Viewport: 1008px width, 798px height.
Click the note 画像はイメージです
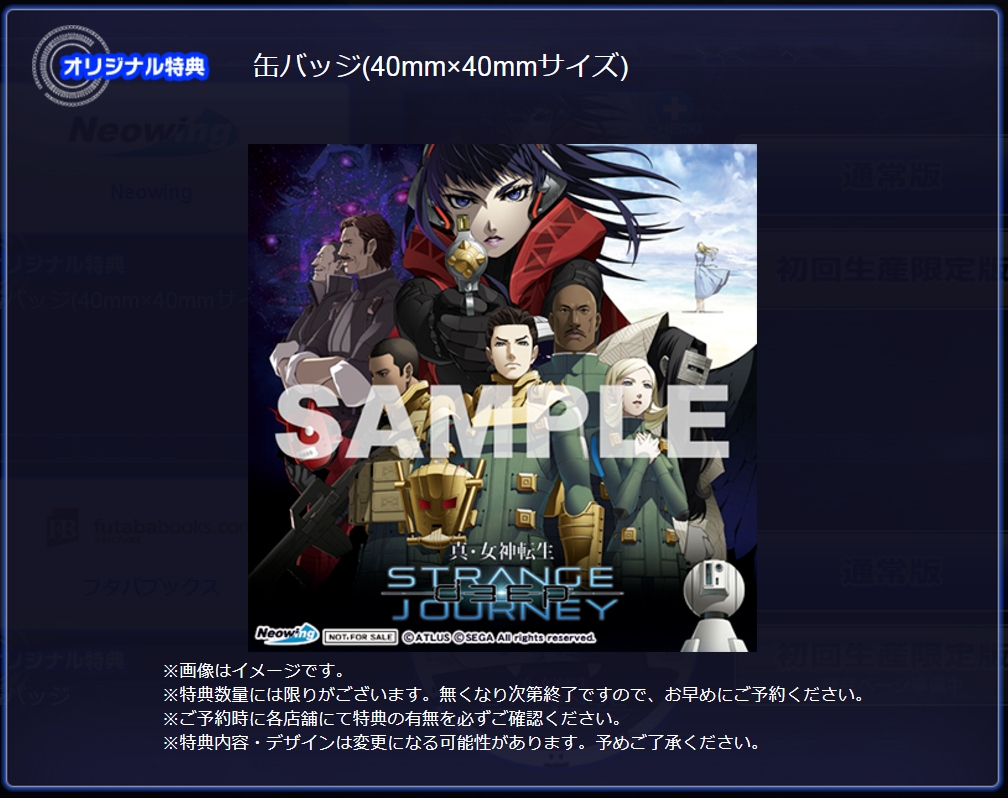253,670
